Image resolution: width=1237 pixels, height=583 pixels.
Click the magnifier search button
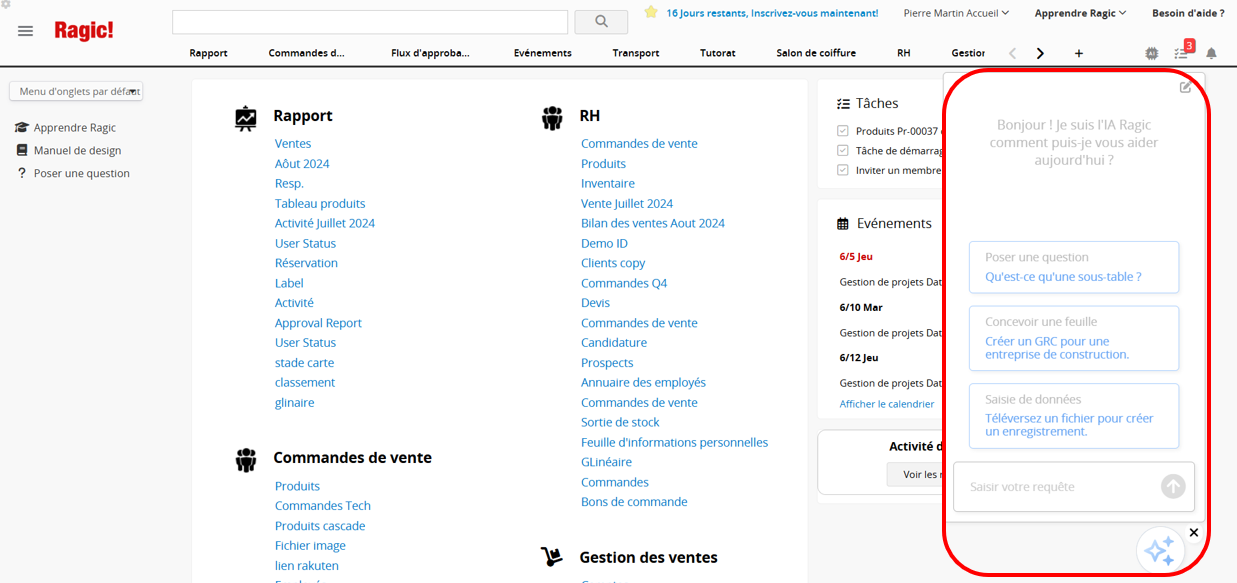(601, 21)
